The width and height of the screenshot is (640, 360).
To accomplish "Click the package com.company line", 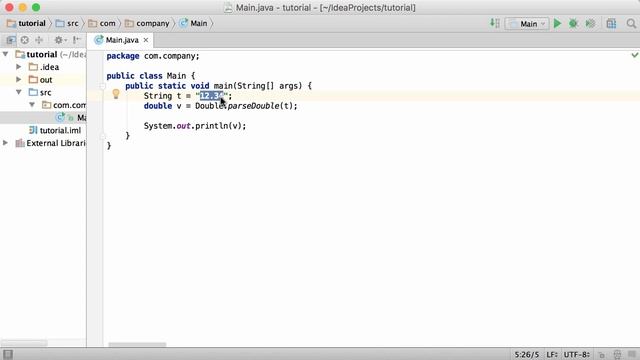I will coord(153,56).
